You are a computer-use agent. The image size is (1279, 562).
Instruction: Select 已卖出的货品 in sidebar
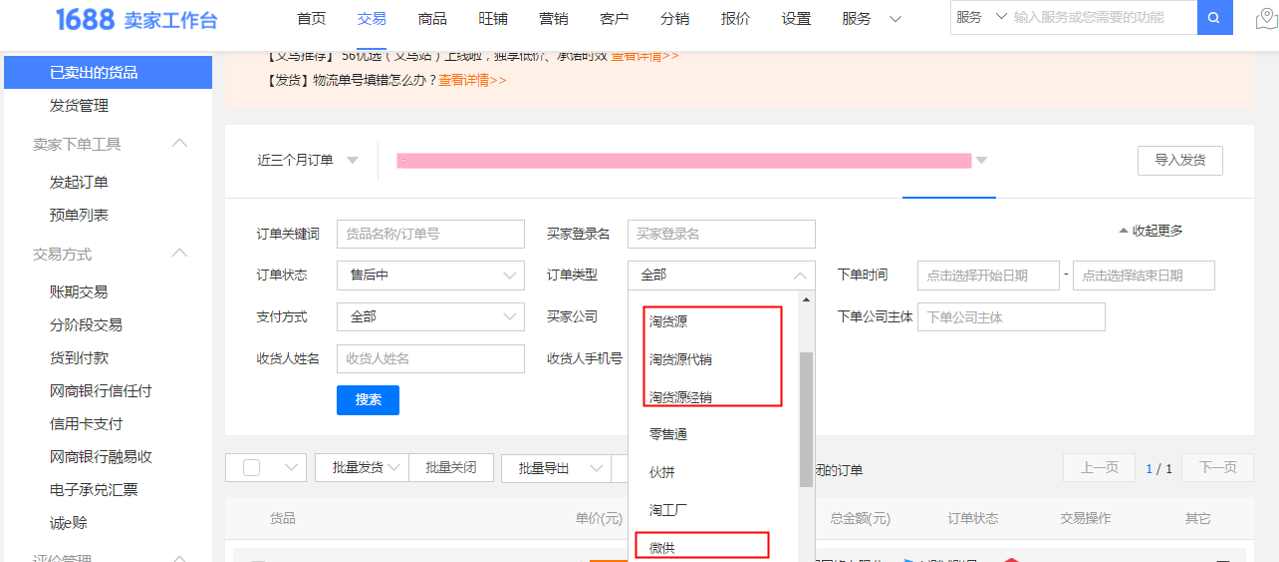point(108,72)
